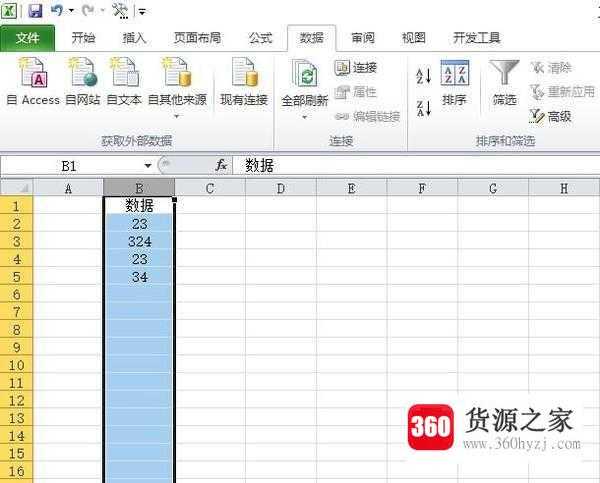
Task: Open the Customize Quick Access Toolbar dropdown
Action: [142, 12]
